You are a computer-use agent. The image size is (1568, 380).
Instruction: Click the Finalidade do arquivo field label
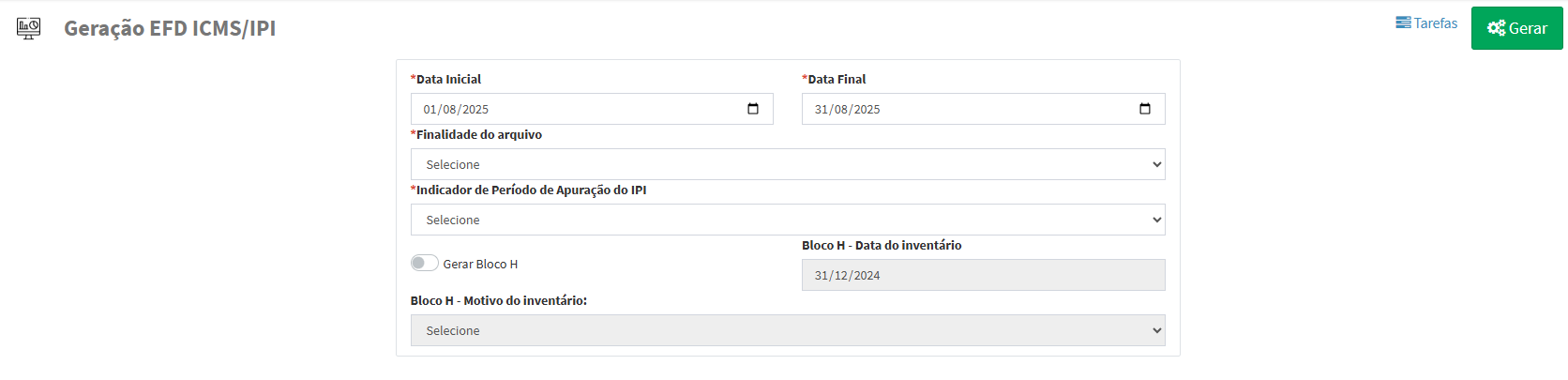coord(478,134)
